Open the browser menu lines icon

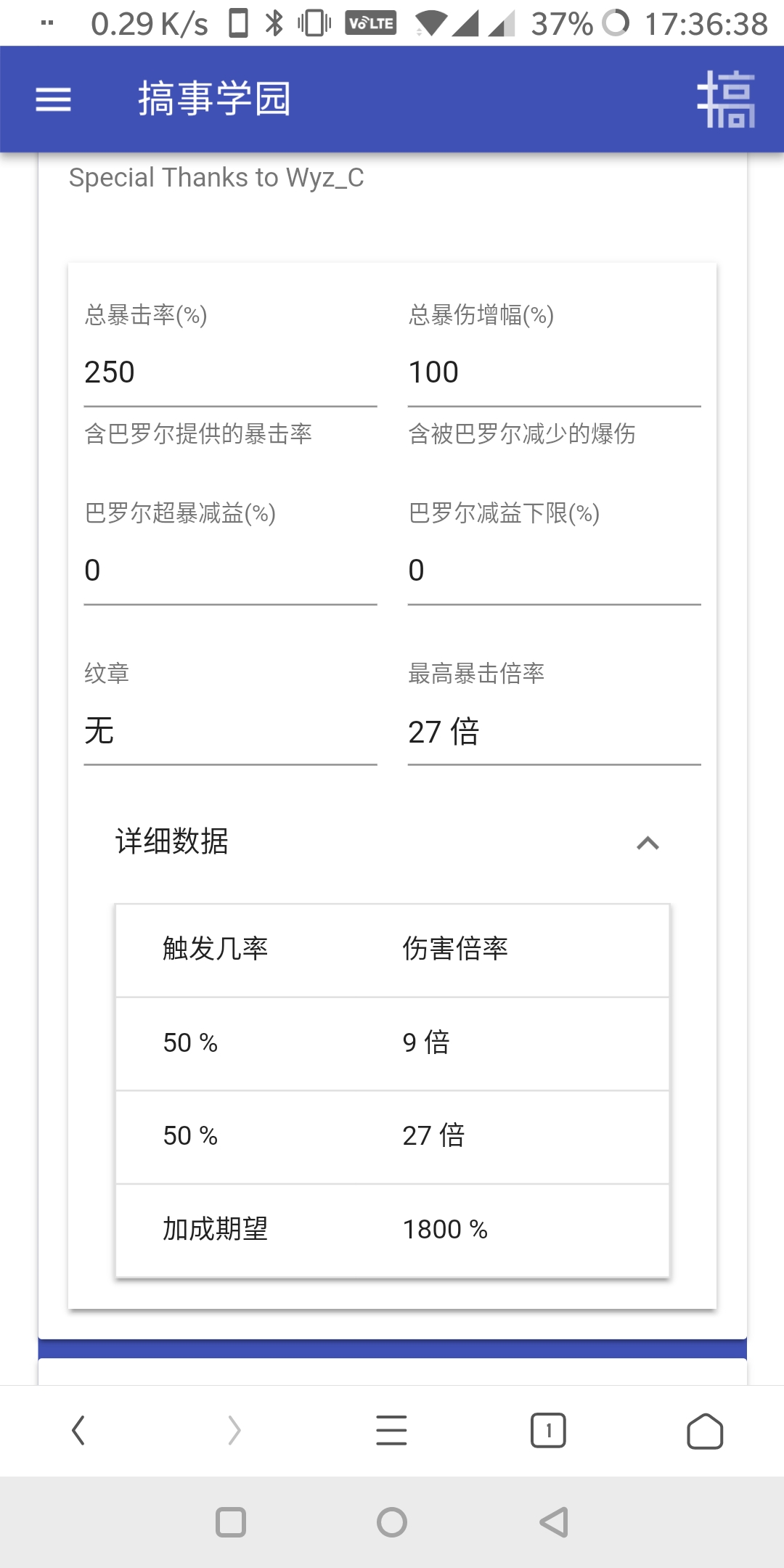[391, 1431]
